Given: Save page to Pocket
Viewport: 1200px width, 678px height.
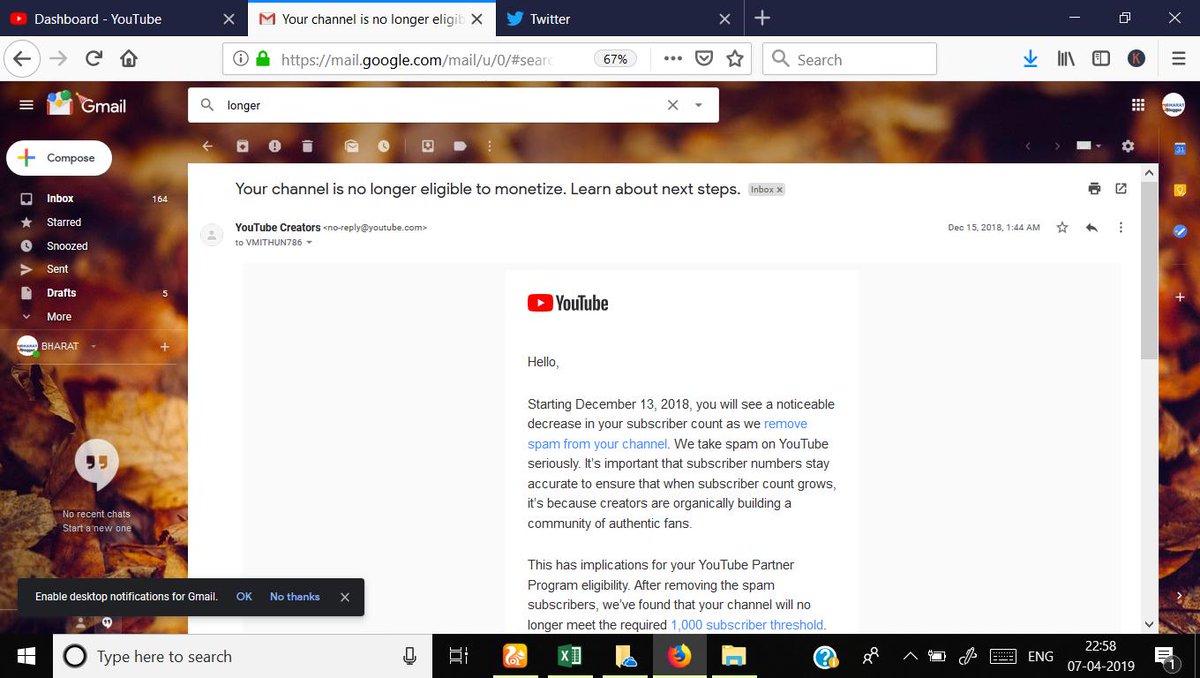Looking at the screenshot, I should [704, 59].
